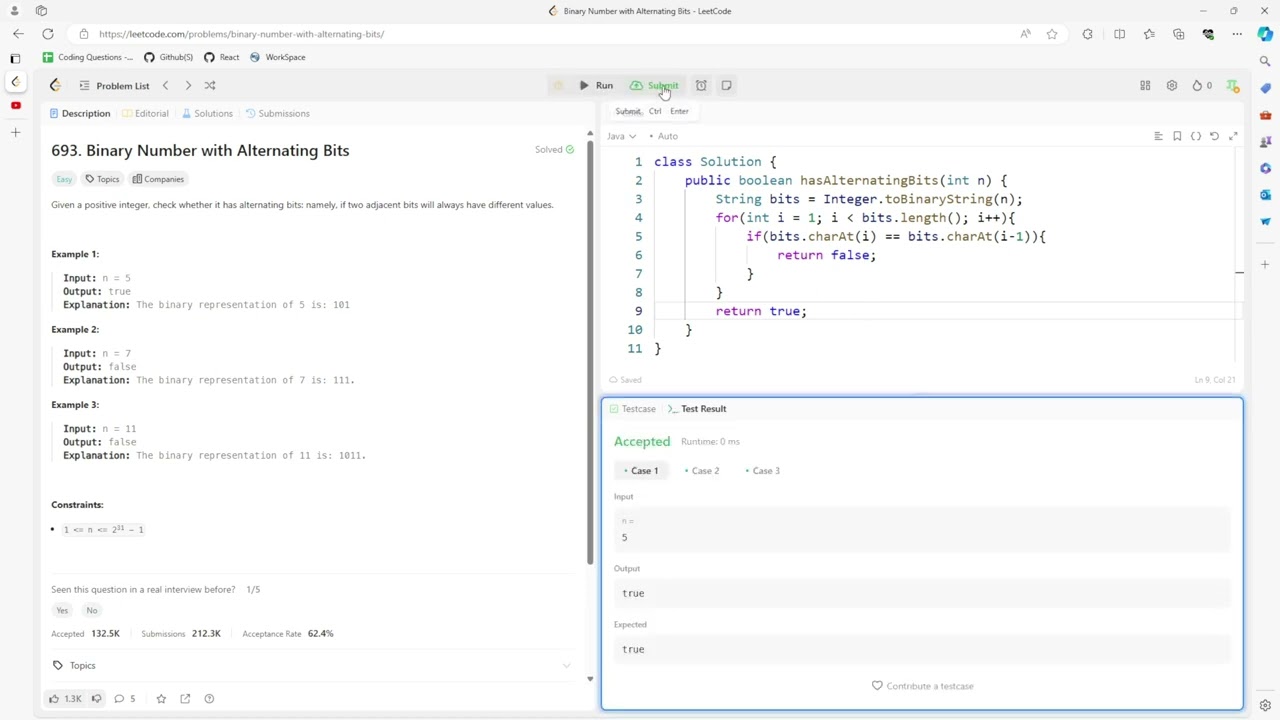Open the Java language dropdown
Image resolution: width=1280 pixels, height=720 pixels.
coord(621,136)
